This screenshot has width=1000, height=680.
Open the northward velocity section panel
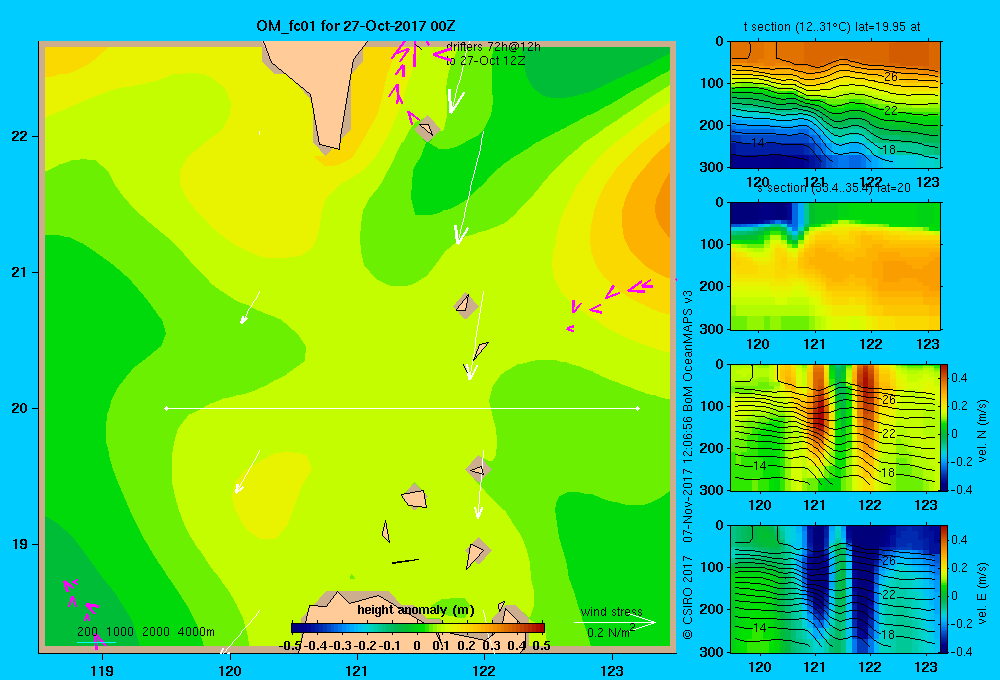[x=835, y=427]
